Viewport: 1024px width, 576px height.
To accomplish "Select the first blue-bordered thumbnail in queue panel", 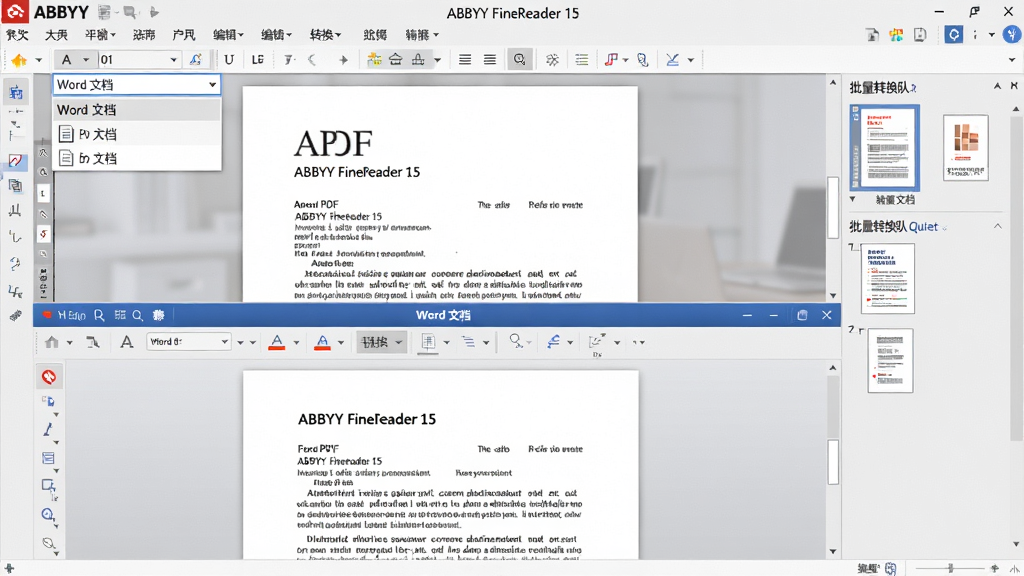I will tap(884, 148).
